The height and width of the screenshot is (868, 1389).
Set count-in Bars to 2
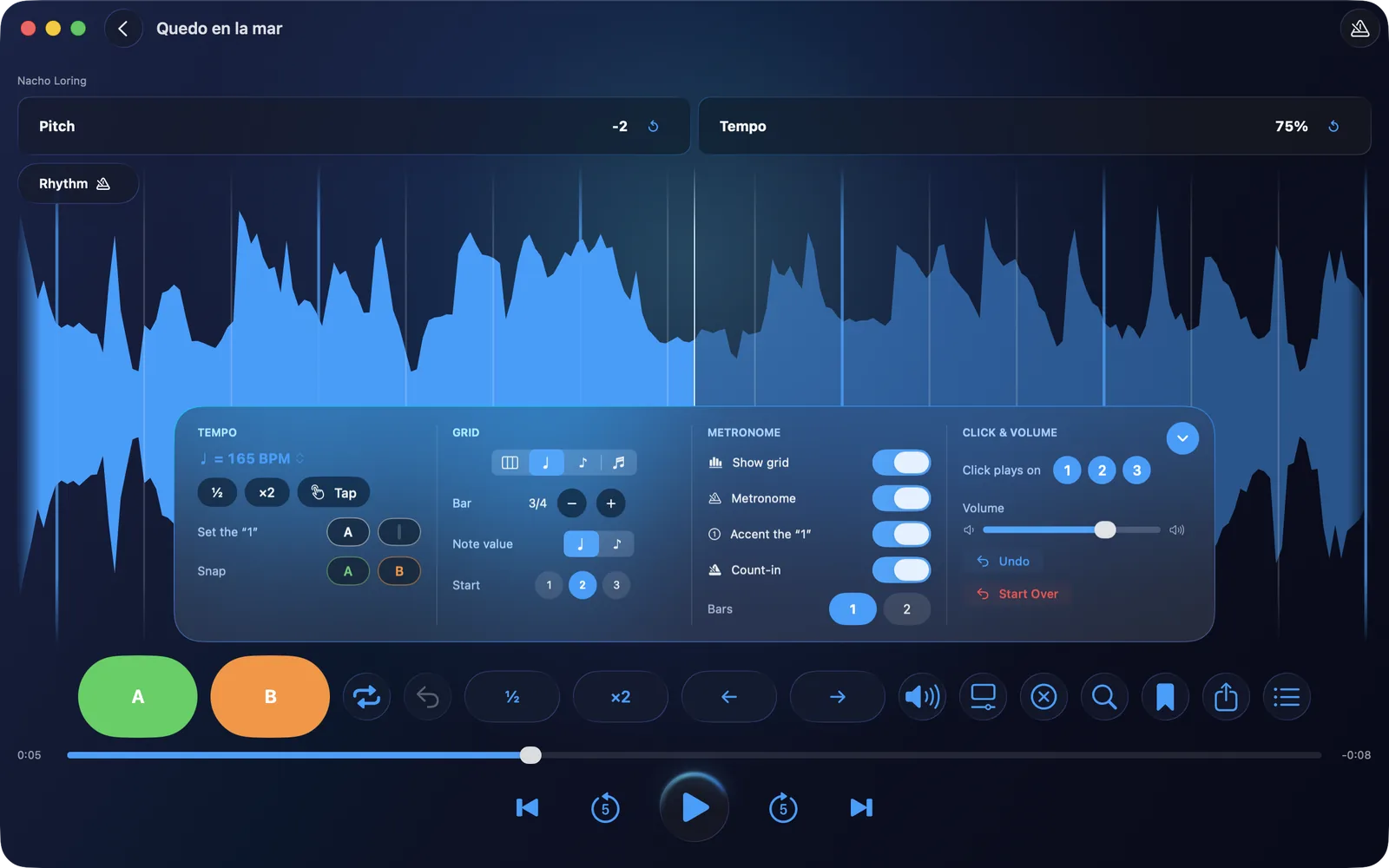tap(907, 609)
